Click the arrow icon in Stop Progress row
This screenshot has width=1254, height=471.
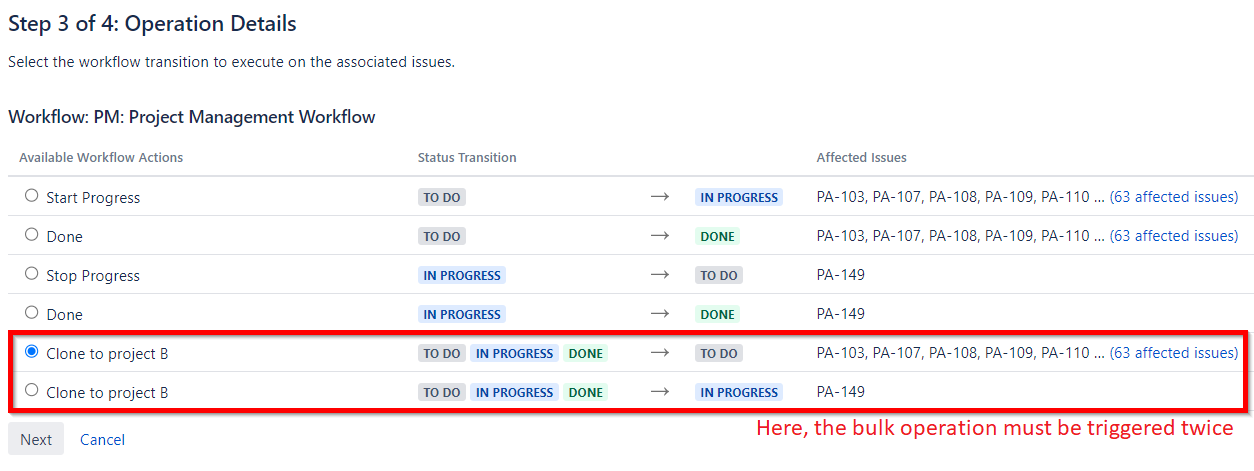tap(659, 275)
